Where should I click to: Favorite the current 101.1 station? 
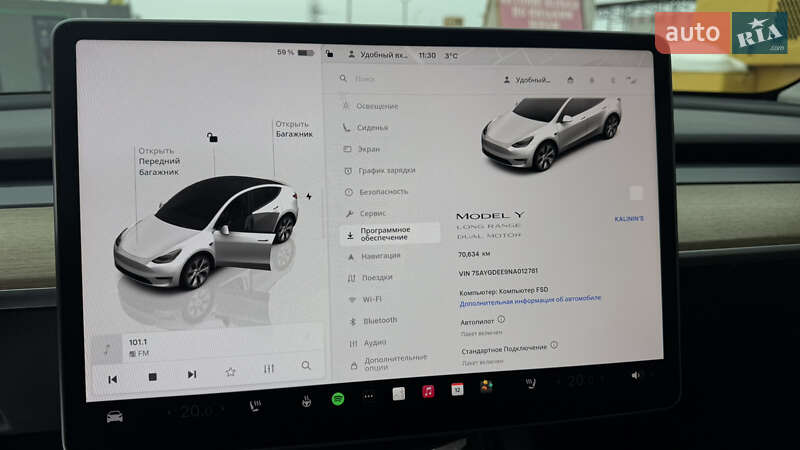pyautogui.click(x=230, y=371)
